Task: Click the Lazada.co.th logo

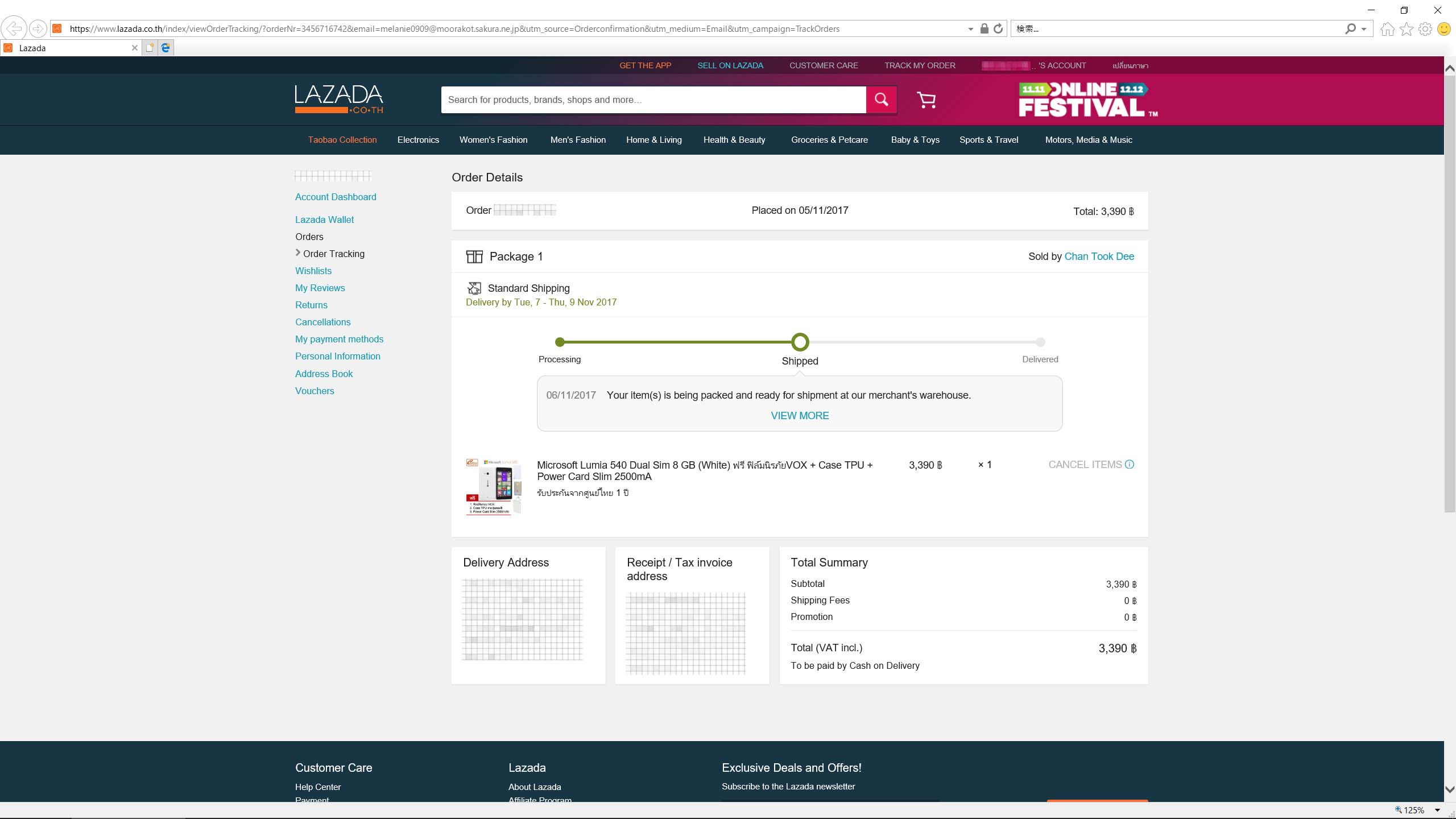Action: coord(339,99)
